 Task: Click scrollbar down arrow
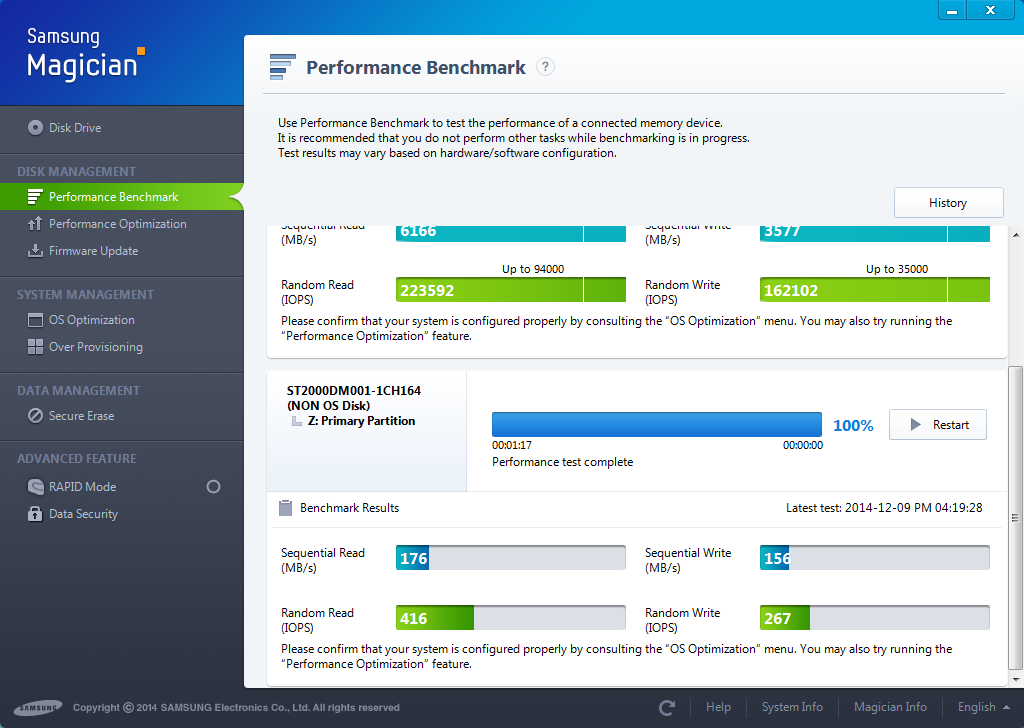[x=1016, y=679]
